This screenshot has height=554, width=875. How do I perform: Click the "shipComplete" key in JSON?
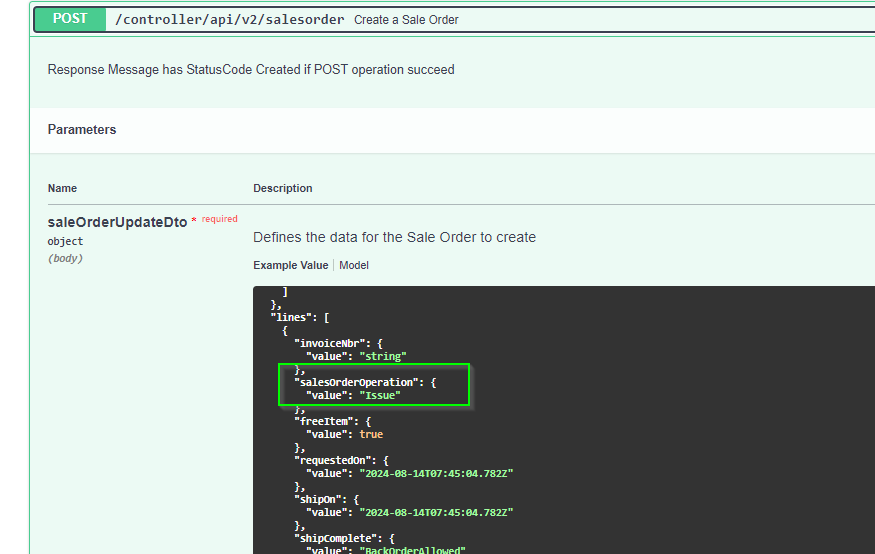click(x=337, y=538)
